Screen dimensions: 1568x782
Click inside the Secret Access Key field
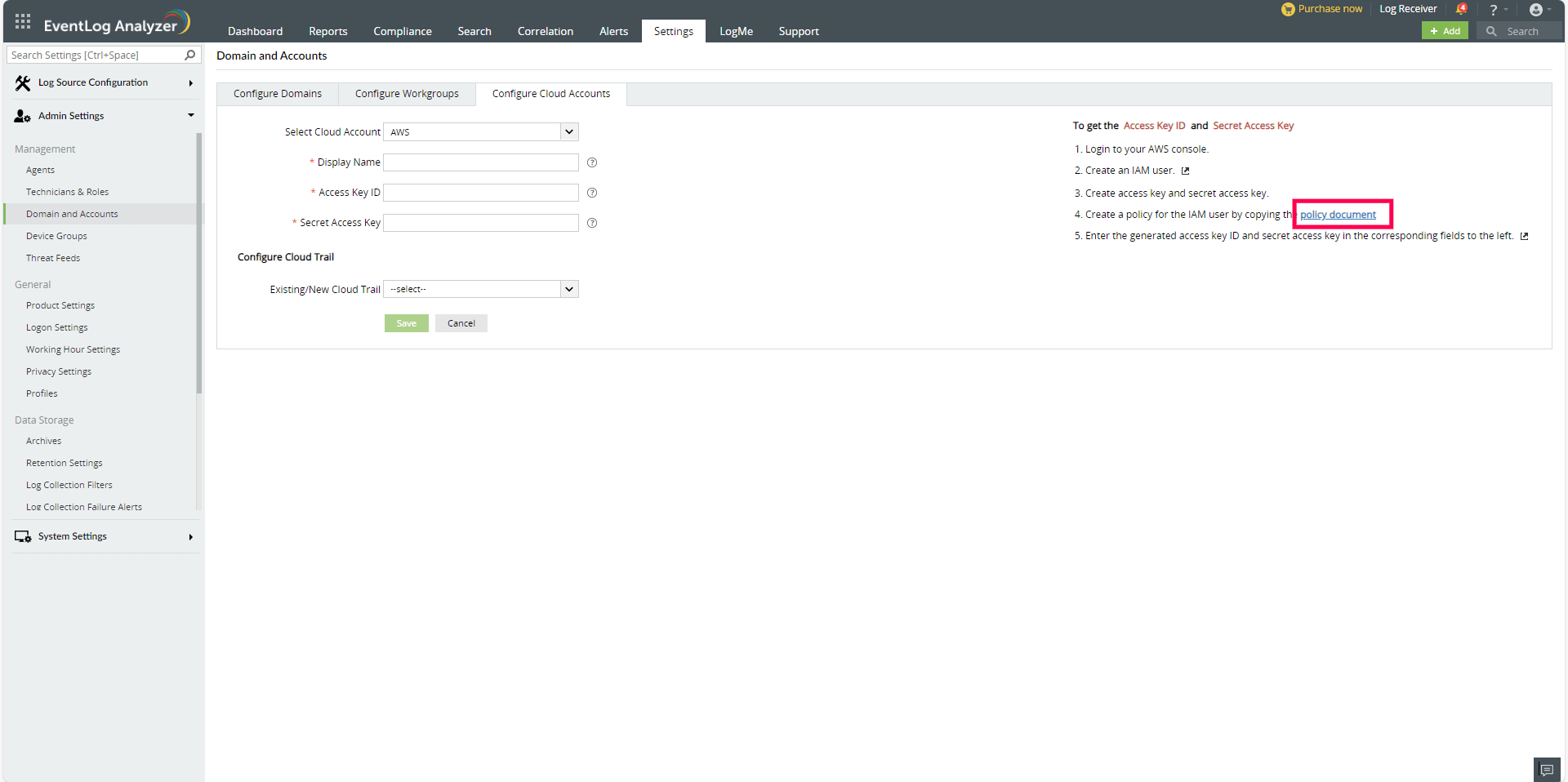(x=480, y=222)
